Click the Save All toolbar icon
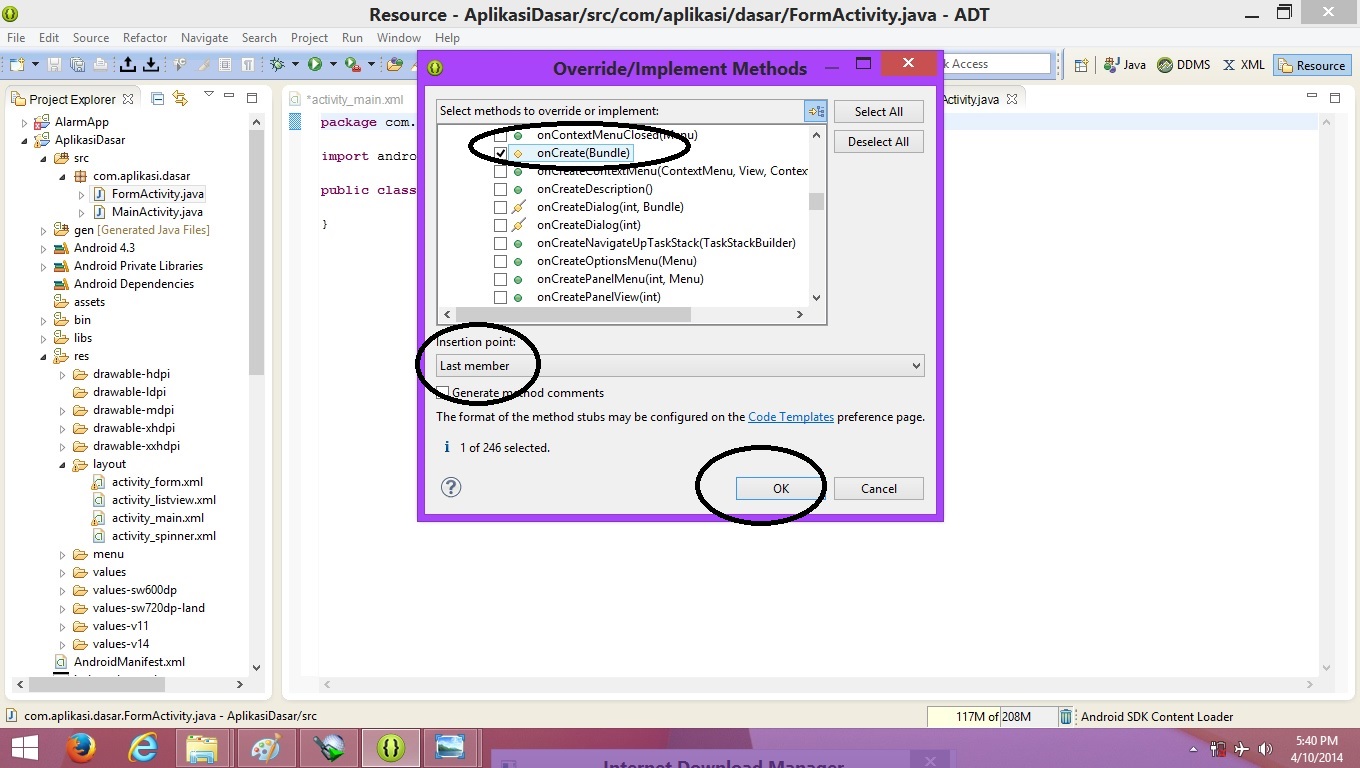1360x768 pixels. tap(78, 64)
